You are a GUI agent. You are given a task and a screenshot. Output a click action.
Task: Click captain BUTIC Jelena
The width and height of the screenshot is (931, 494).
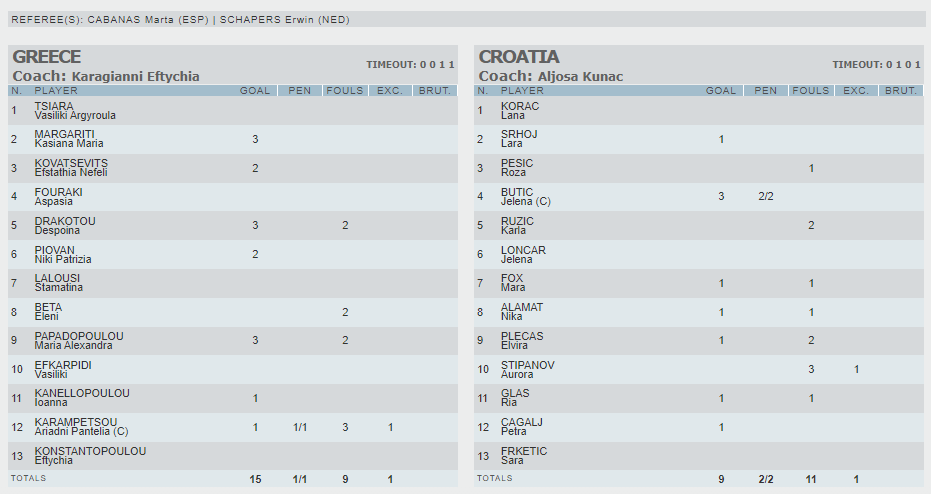pyautogui.click(x=525, y=197)
